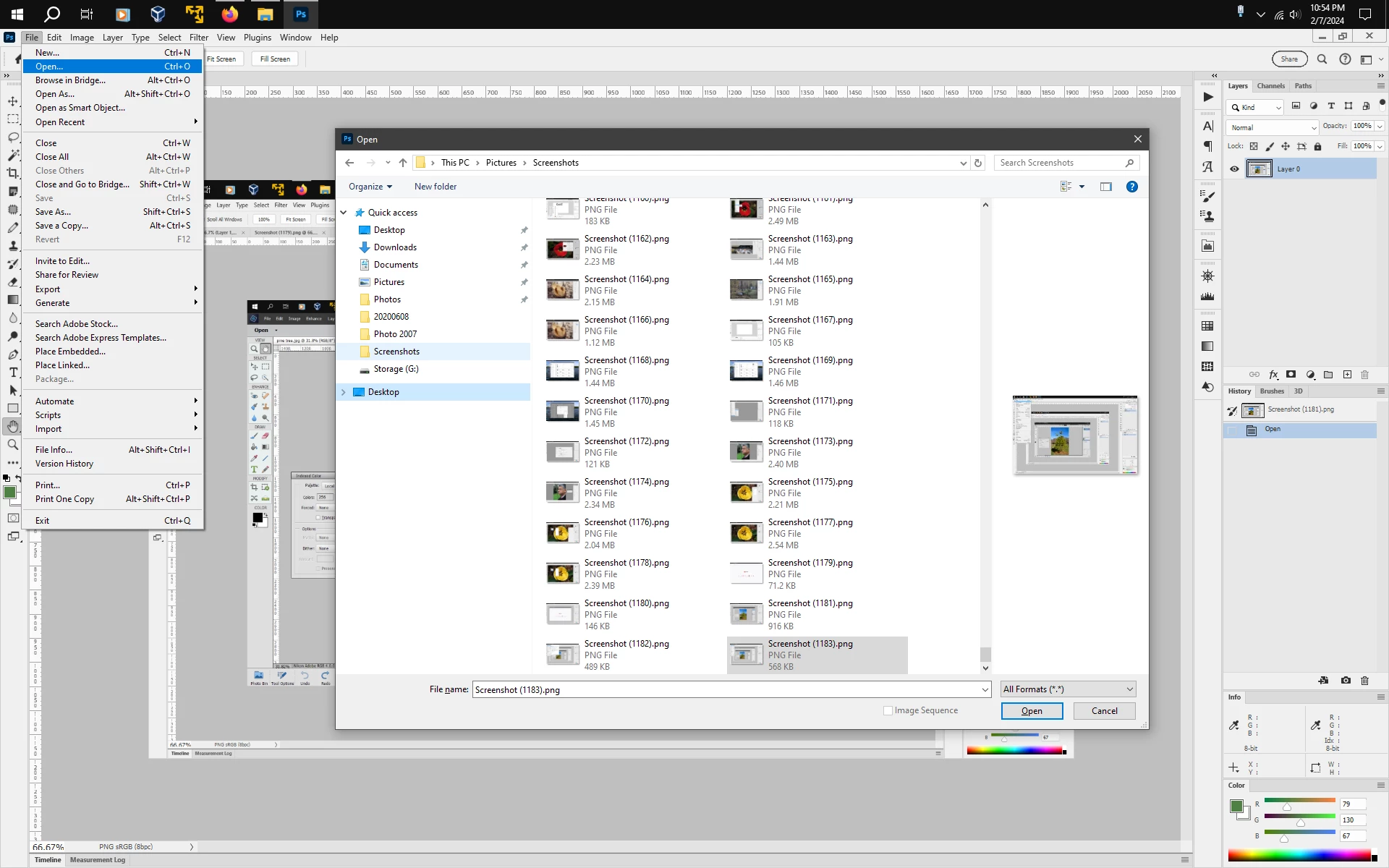Expand the Organize dropdown menu
This screenshot has width=1389, height=868.
coord(370,187)
